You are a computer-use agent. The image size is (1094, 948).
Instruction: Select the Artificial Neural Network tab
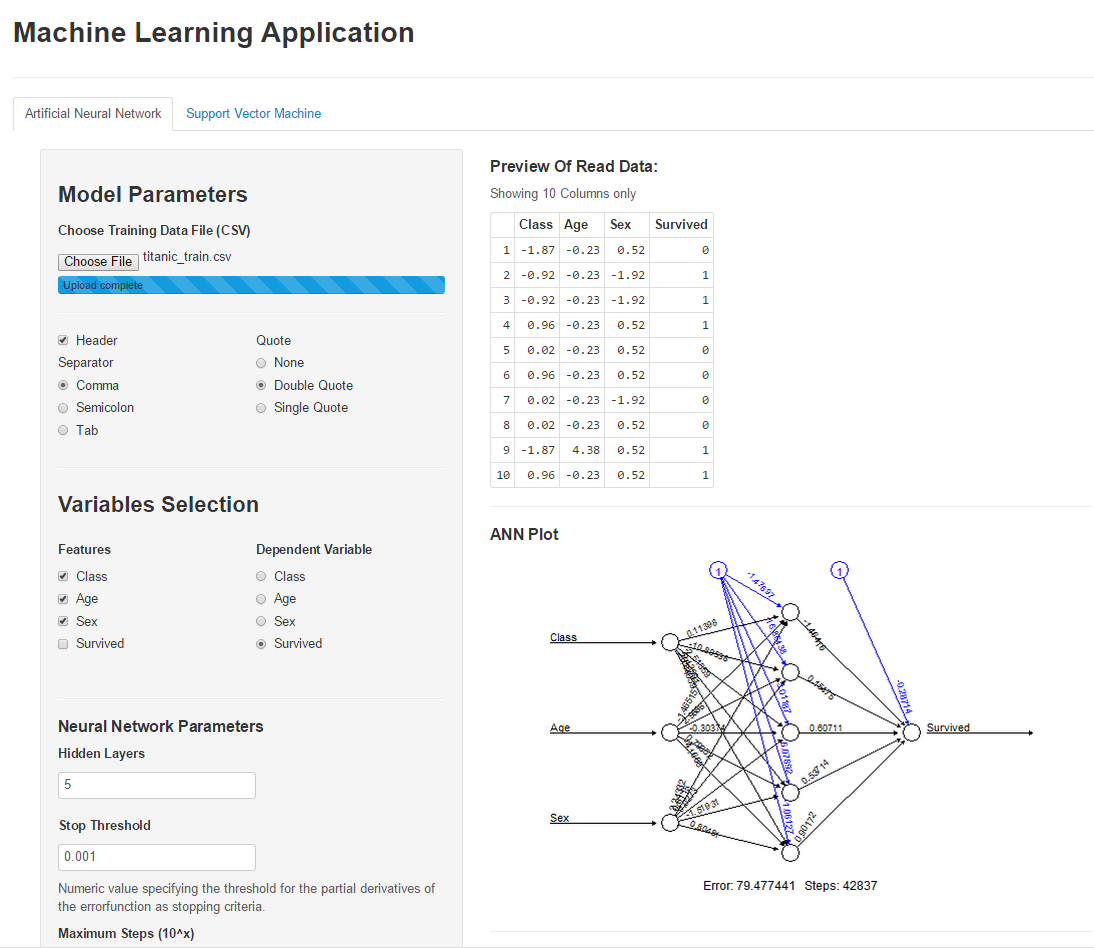pos(93,114)
